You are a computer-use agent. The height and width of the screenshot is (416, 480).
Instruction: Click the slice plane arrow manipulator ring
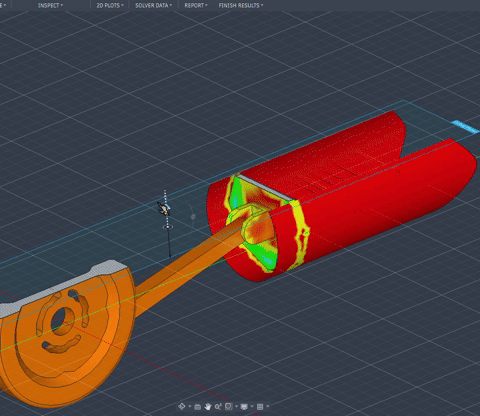(168, 227)
